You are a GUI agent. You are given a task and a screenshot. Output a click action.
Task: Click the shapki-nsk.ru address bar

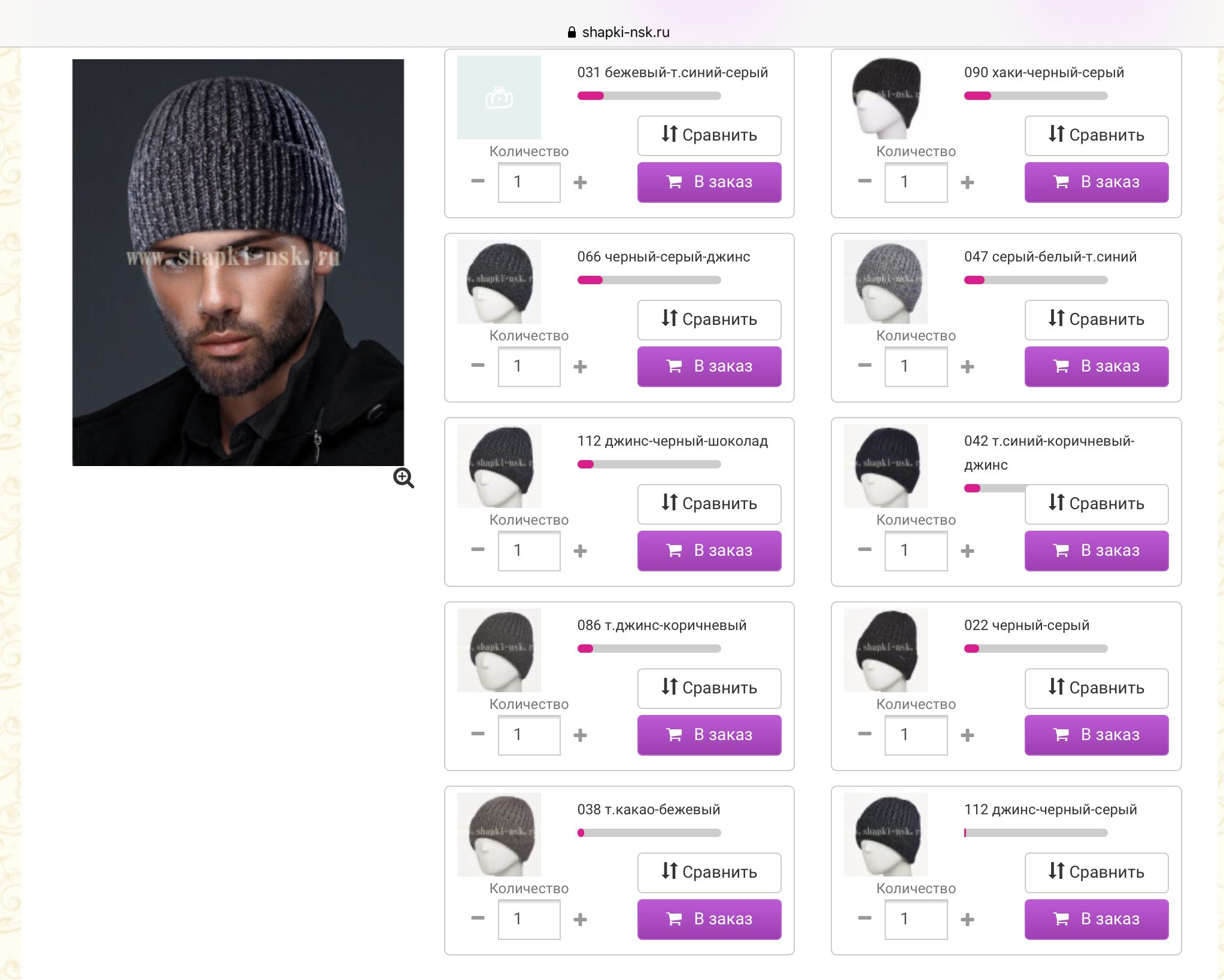(618, 32)
